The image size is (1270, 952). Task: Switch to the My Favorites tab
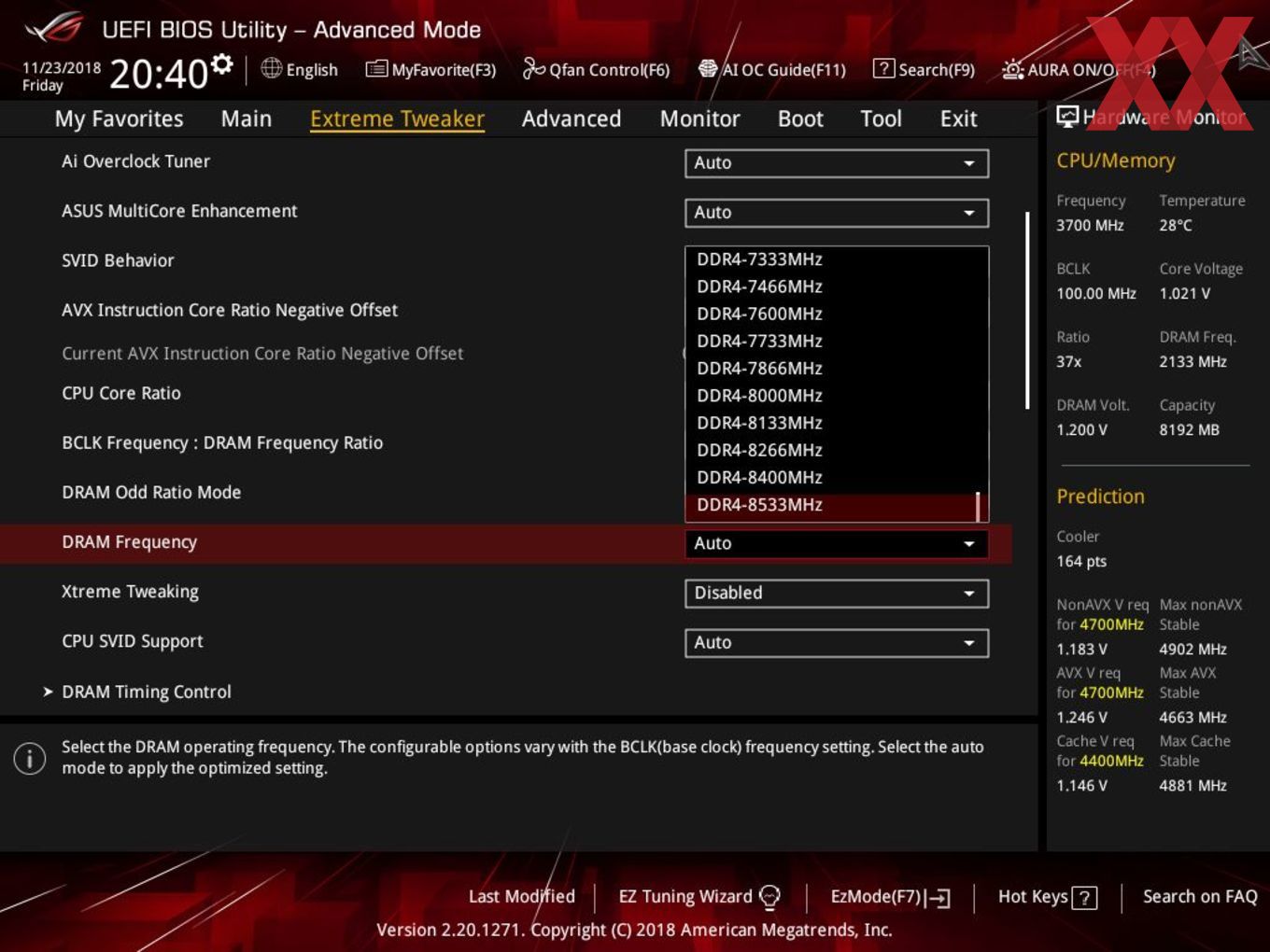point(119,119)
